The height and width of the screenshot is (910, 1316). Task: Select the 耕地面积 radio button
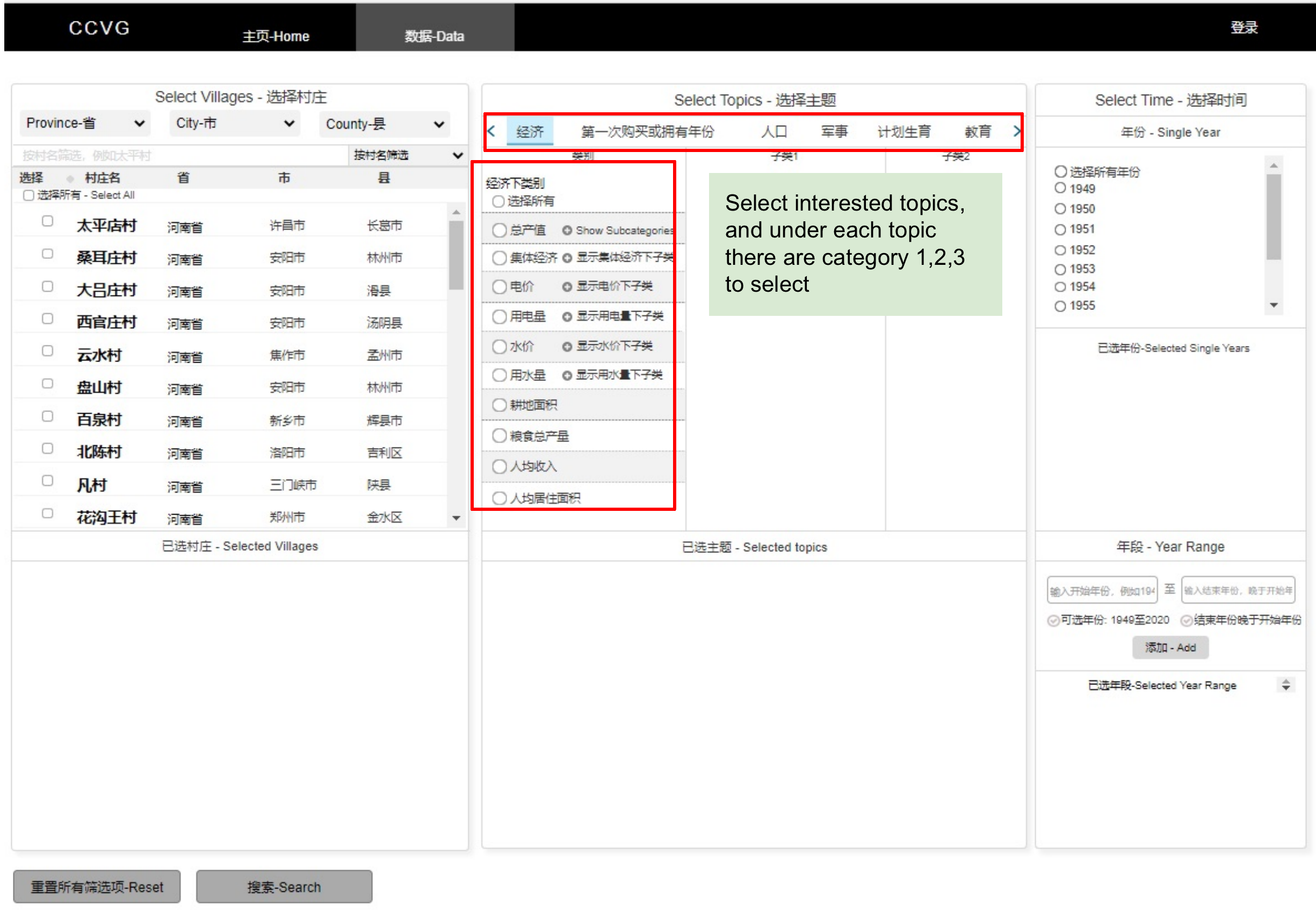500,405
